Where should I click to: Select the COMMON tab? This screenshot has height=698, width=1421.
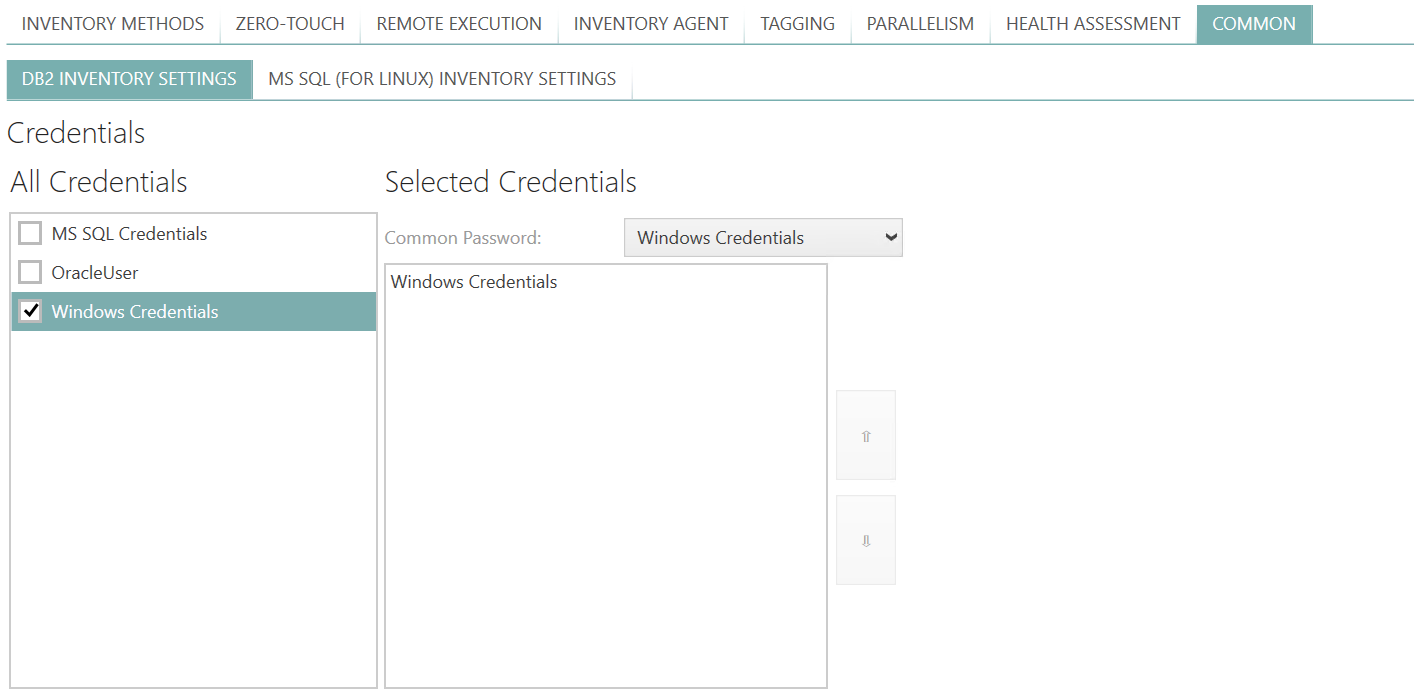[x=1254, y=23]
